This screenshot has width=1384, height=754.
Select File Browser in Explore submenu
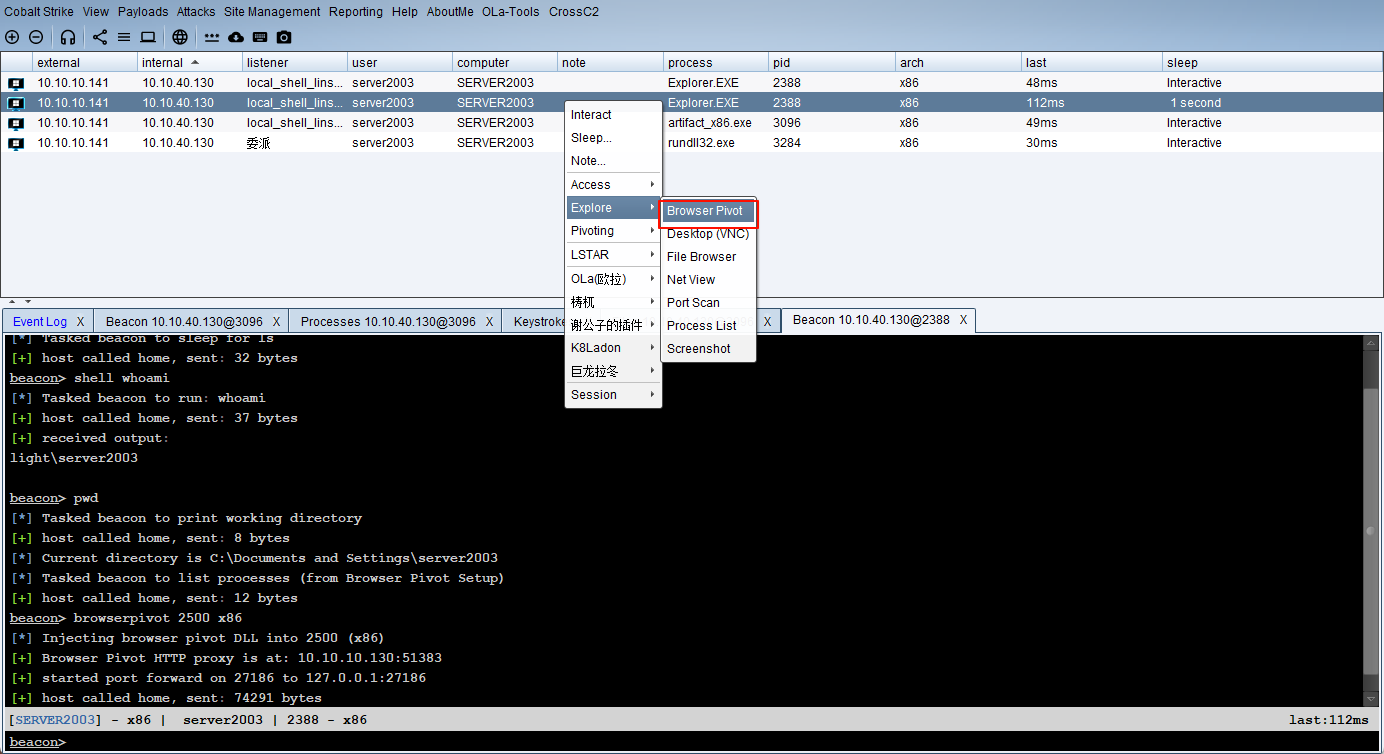(x=708, y=257)
